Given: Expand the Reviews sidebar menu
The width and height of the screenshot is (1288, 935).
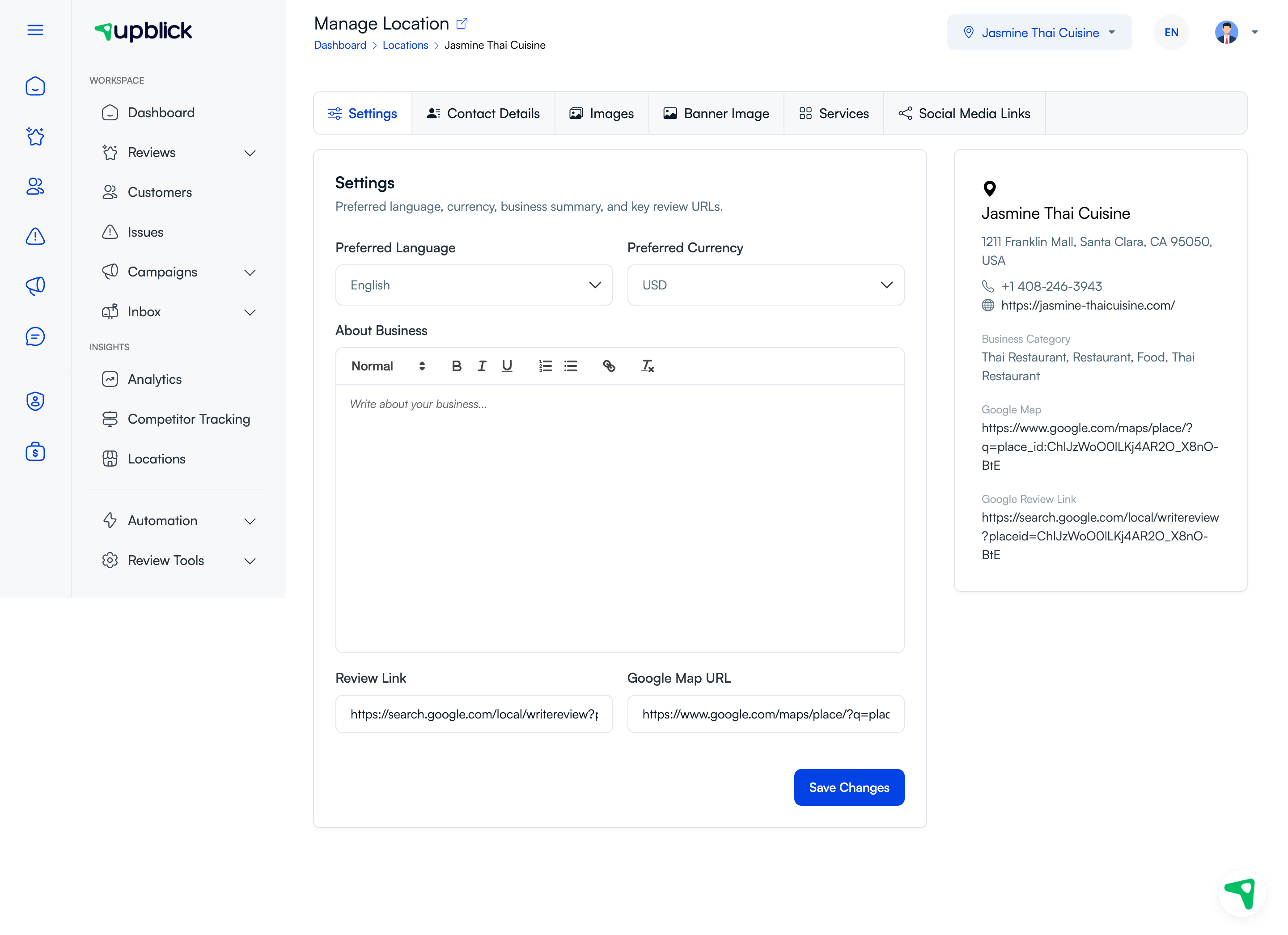Looking at the screenshot, I should [178, 152].
